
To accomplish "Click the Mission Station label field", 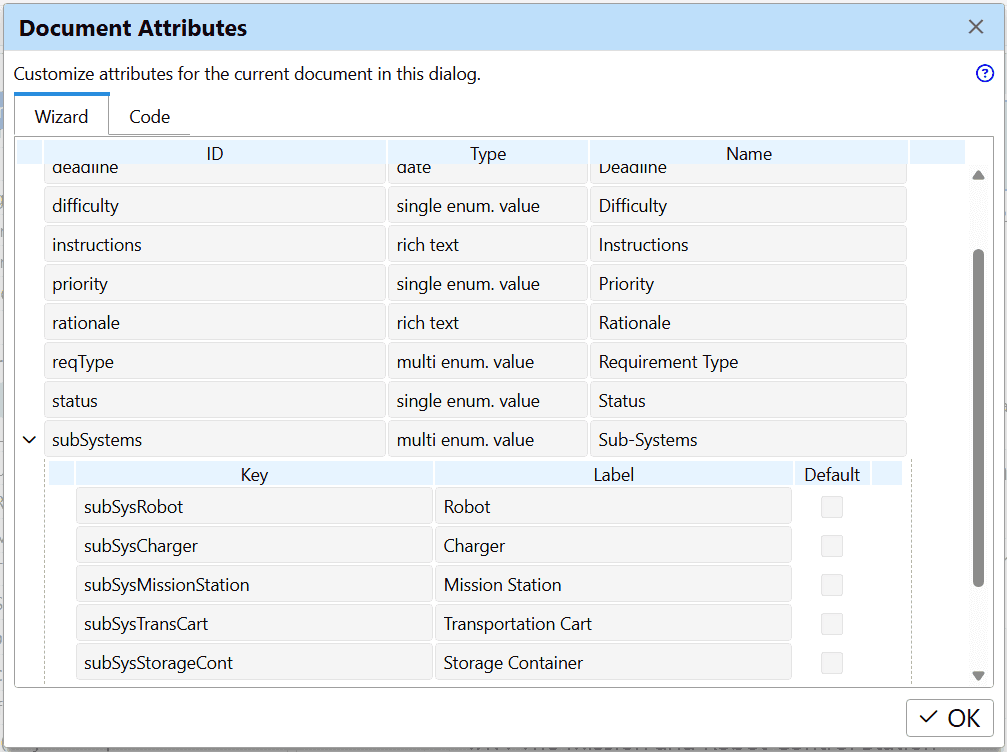I will [x=613, y=585].
